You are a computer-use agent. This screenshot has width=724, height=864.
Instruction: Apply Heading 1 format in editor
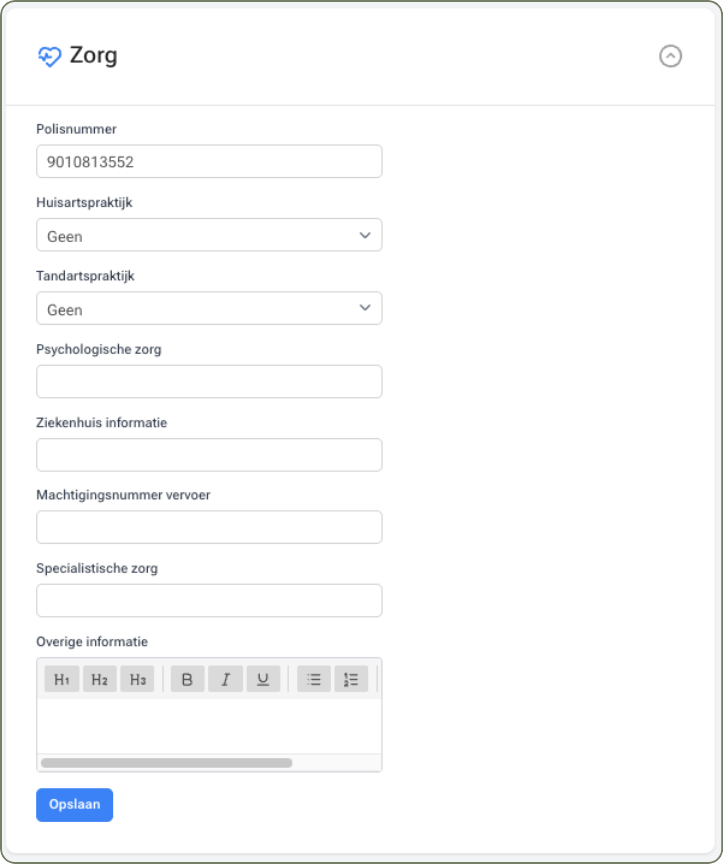click(62, 680)
